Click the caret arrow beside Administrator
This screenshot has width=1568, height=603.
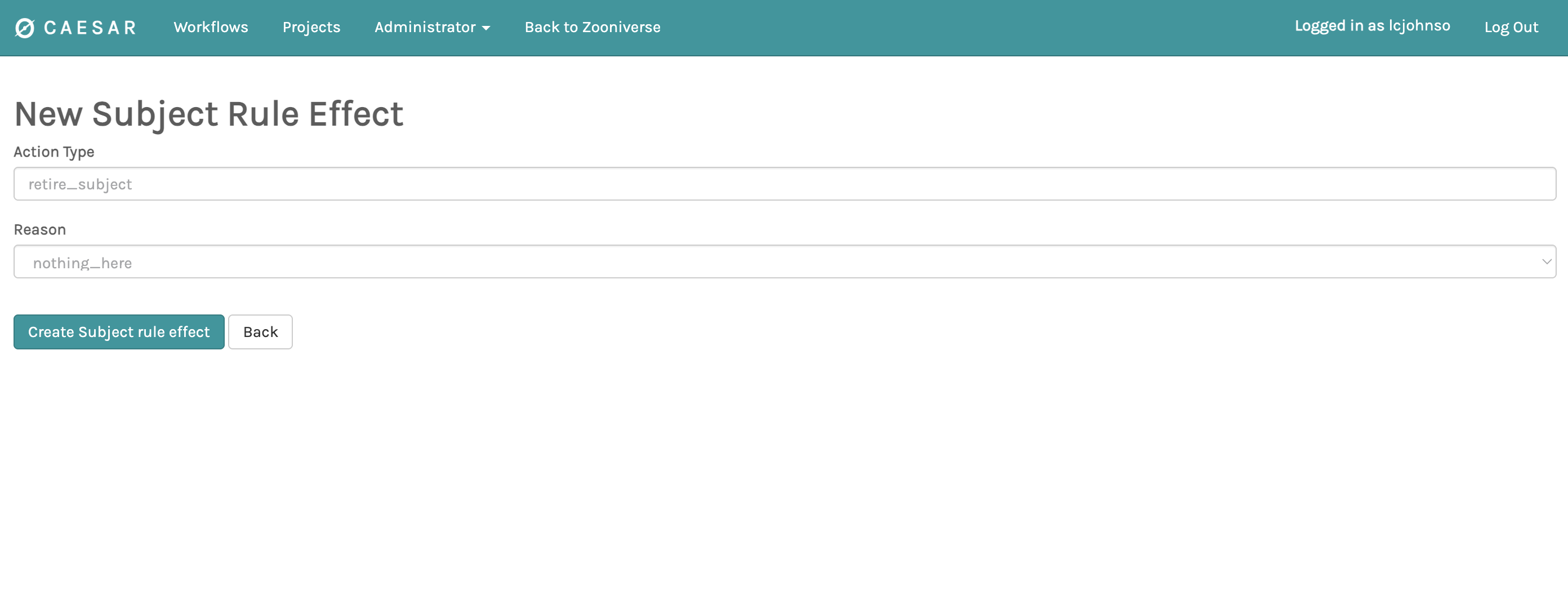[x=485, y=29]
